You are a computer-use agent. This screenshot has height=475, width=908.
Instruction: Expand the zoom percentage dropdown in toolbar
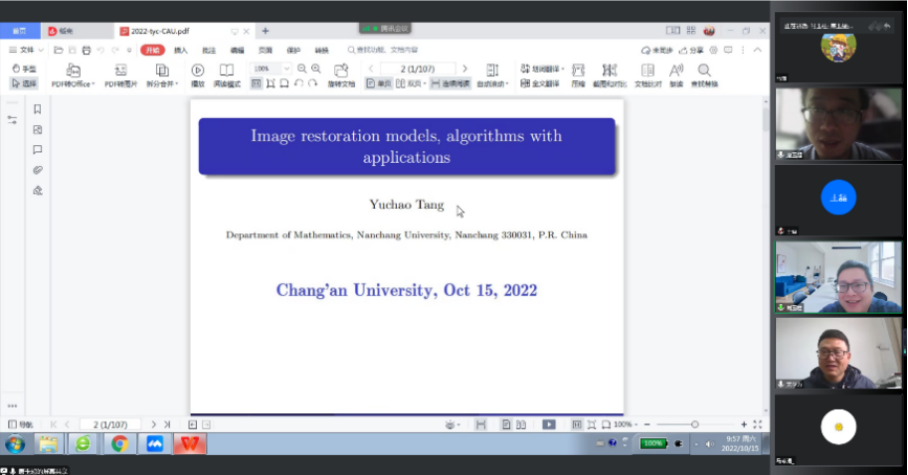(x=287, y=68)
